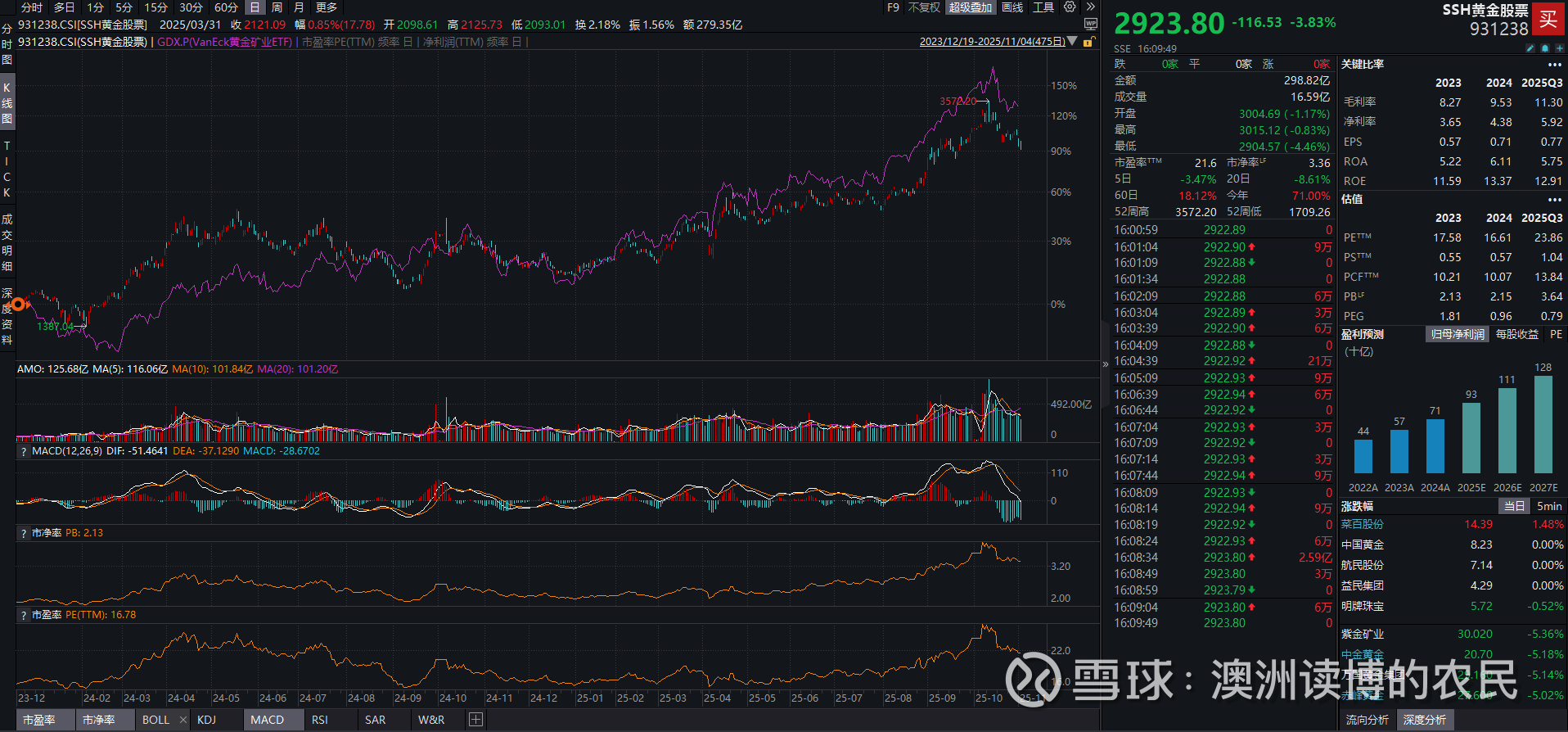The width and height of the screenshot is (1568, 732).
Task: Click the plus icon to add to watchlist
Action: point(1559,48)
